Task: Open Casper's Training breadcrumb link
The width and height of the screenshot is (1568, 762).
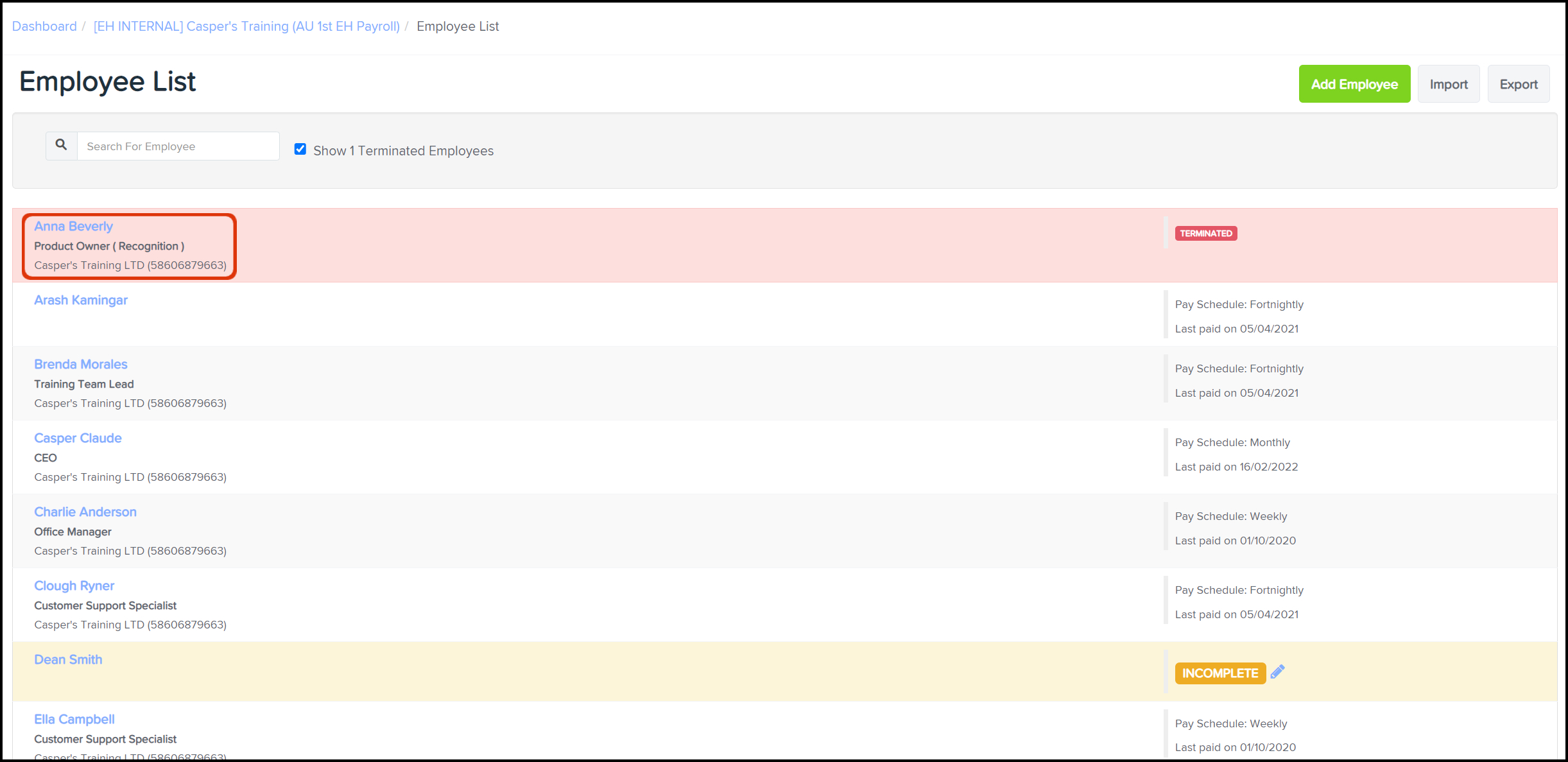Action: [x=246, y=26]
